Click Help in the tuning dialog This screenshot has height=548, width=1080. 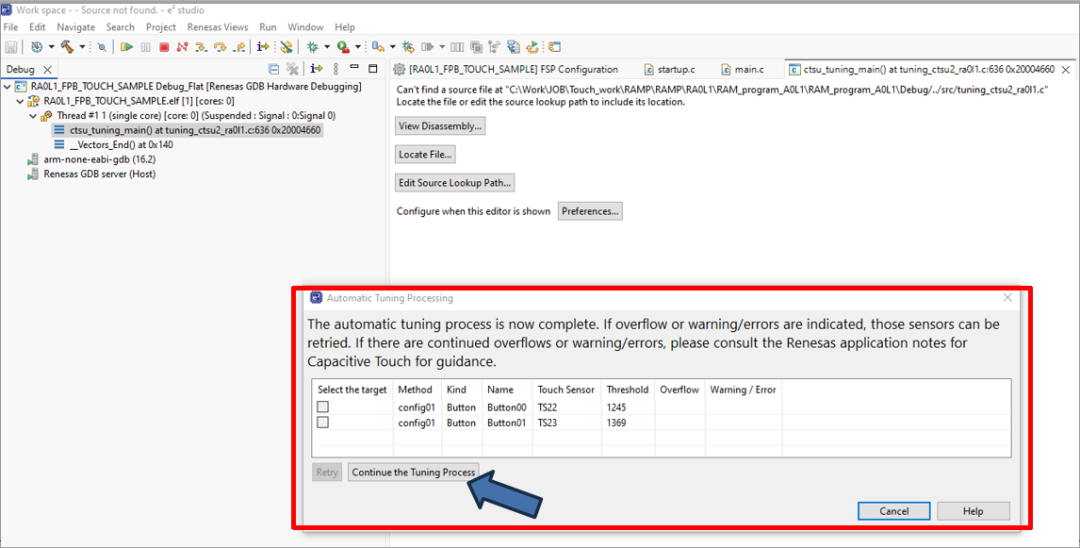pyautogui.click(x=973, y=511)
